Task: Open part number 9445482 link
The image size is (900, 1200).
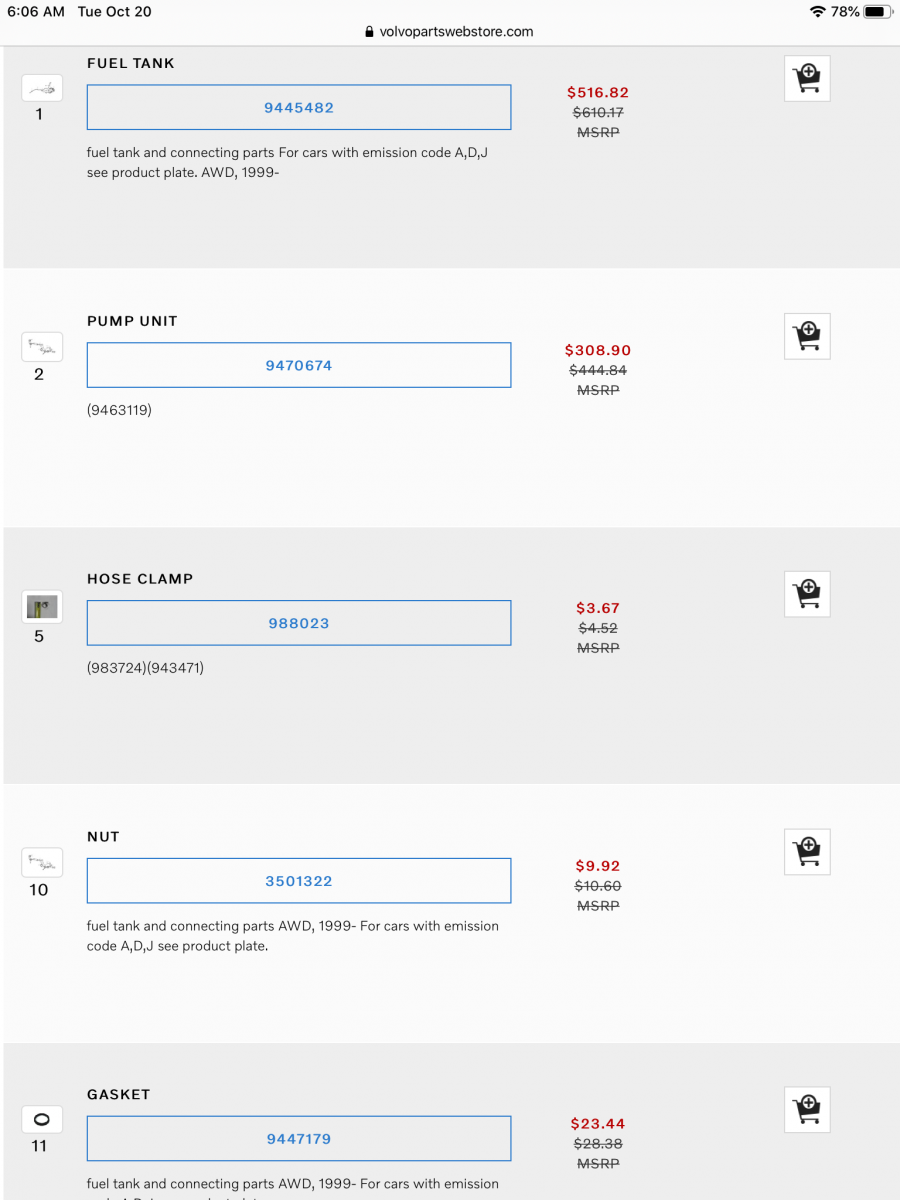Action: coord(299,108)
